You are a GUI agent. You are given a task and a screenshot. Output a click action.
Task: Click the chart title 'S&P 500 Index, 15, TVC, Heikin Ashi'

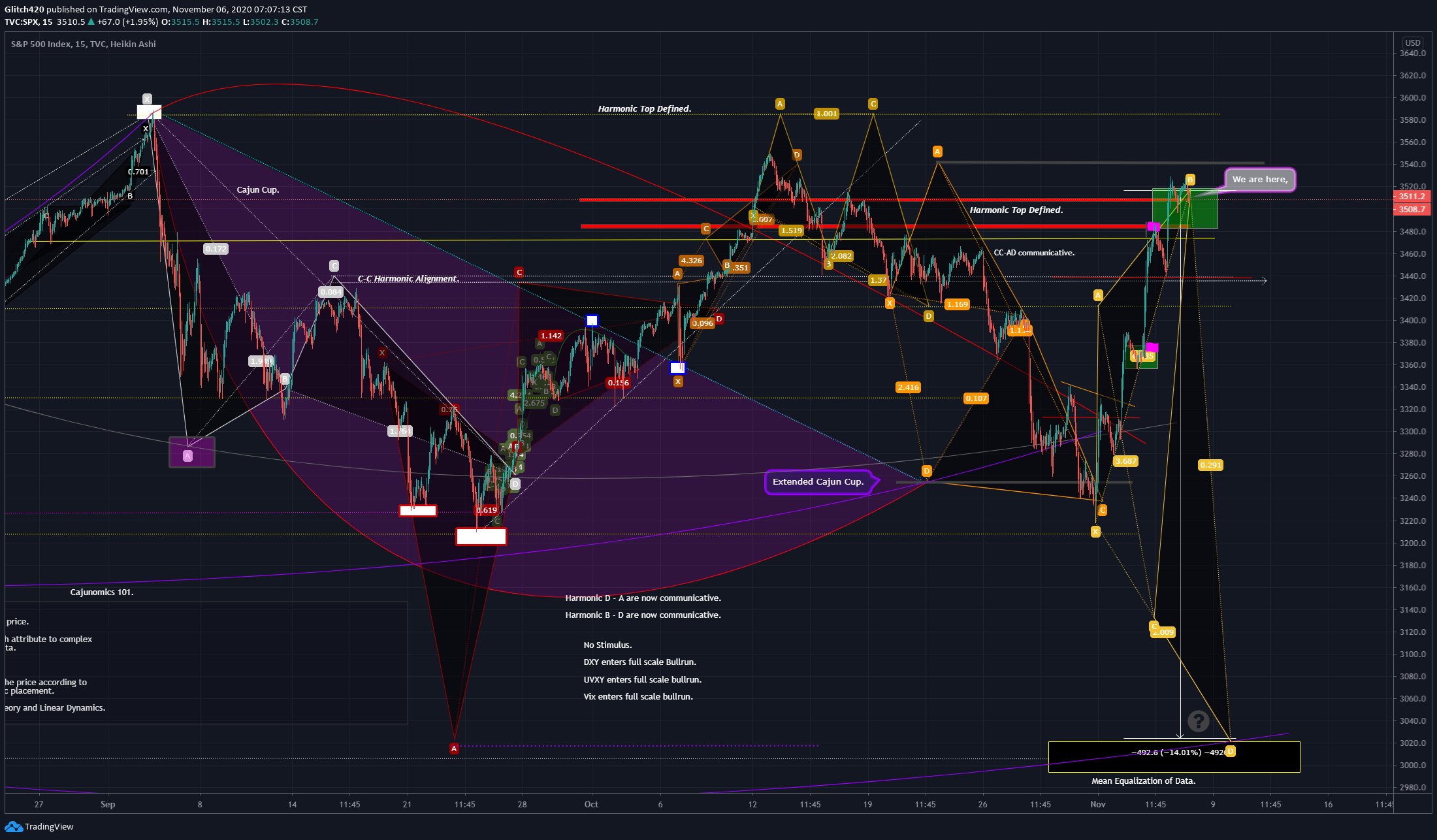[84, 44]
